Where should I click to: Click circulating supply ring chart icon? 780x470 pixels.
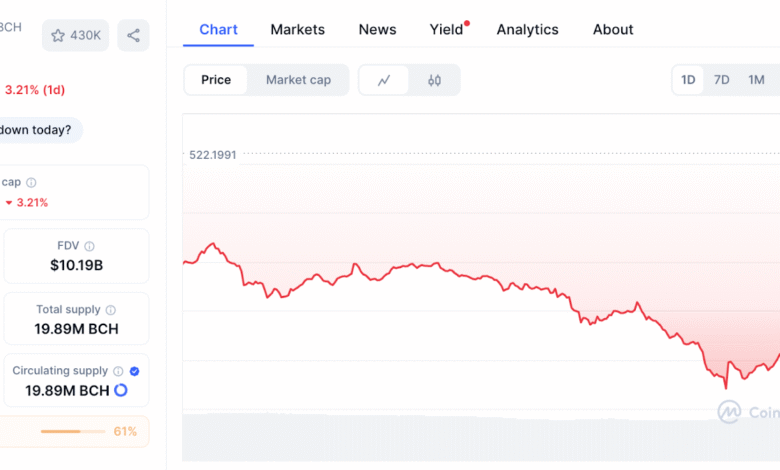[121, 390]
